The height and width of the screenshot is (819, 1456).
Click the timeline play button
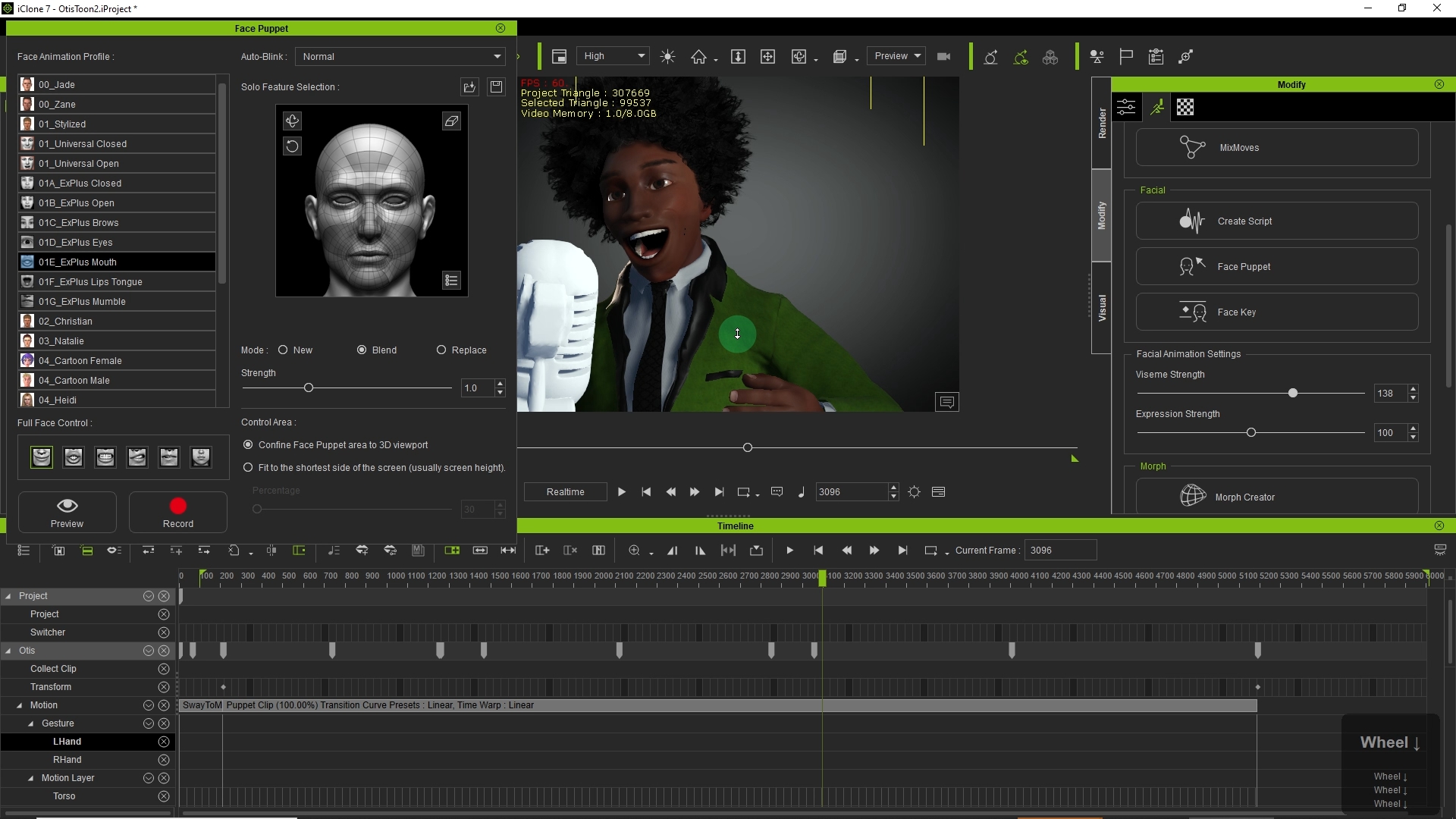pos(789,551)
